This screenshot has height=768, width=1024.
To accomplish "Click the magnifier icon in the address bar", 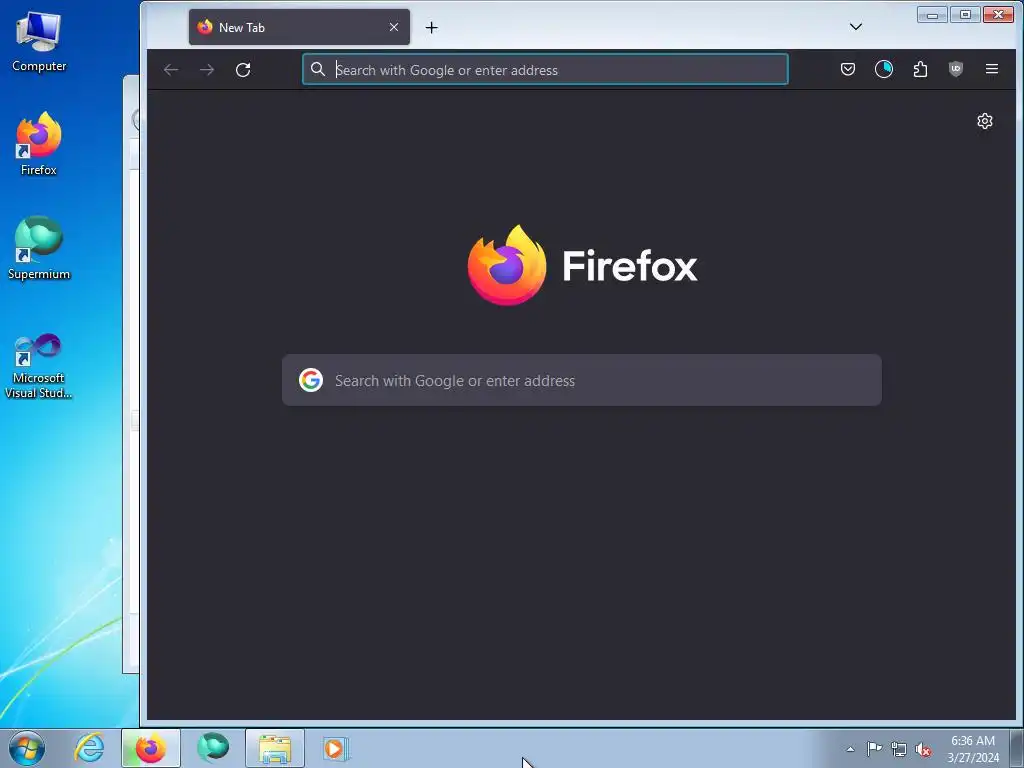I will coord(317,69).
